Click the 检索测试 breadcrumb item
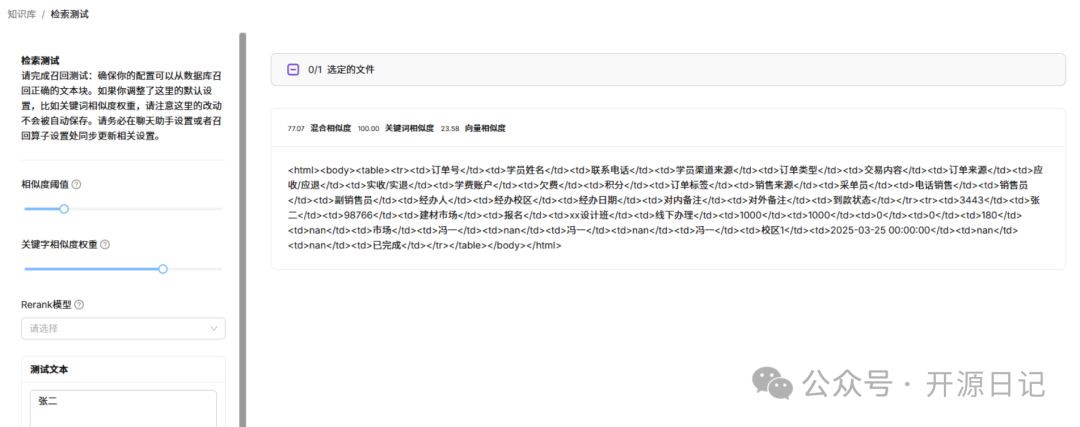The width and height of the screenshot is (1080, 427). coord(70,14)
